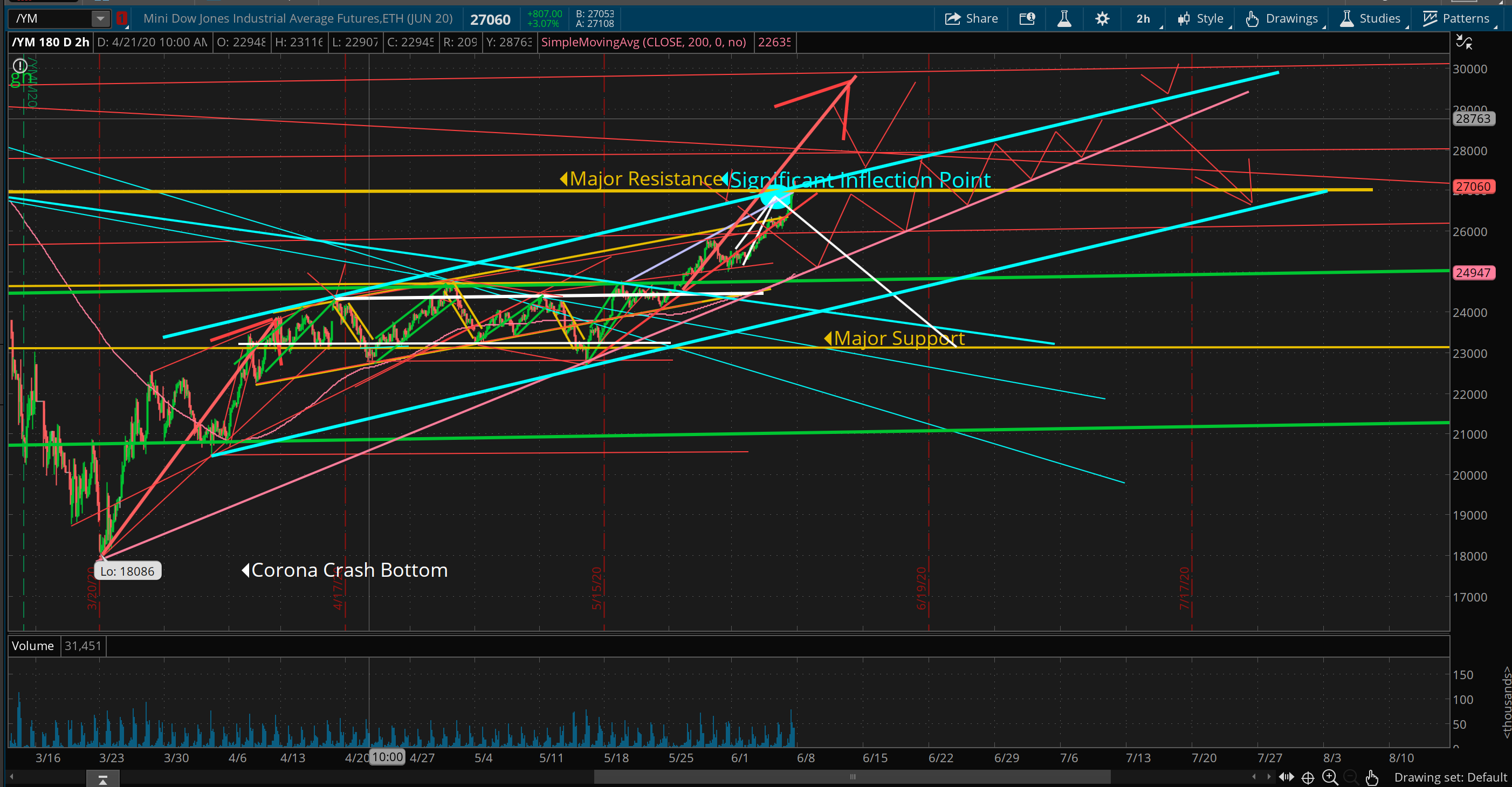This screenshot has height=787, width=1512.
Task: Click the zoom in magnifier icon
Action: 1330,777
